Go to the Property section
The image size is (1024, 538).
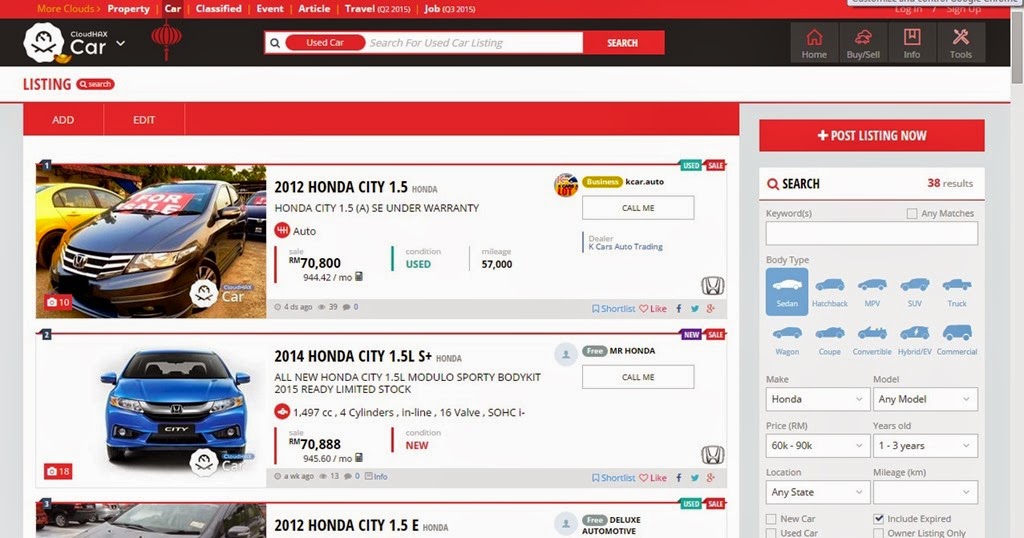(x=129, y=8)
